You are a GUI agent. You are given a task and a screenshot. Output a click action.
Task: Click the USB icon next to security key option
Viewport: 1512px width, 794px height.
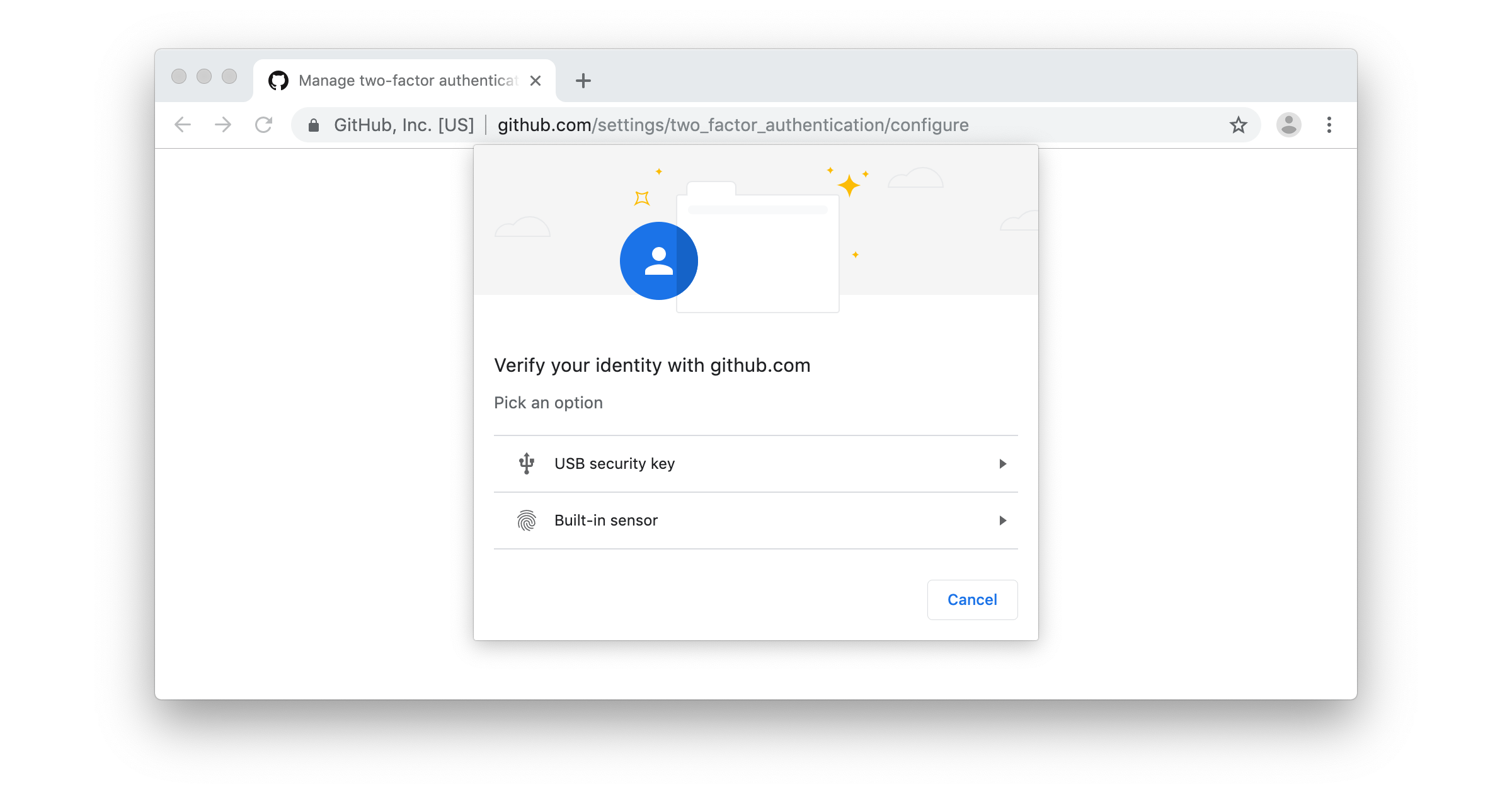tap(526, 463)
